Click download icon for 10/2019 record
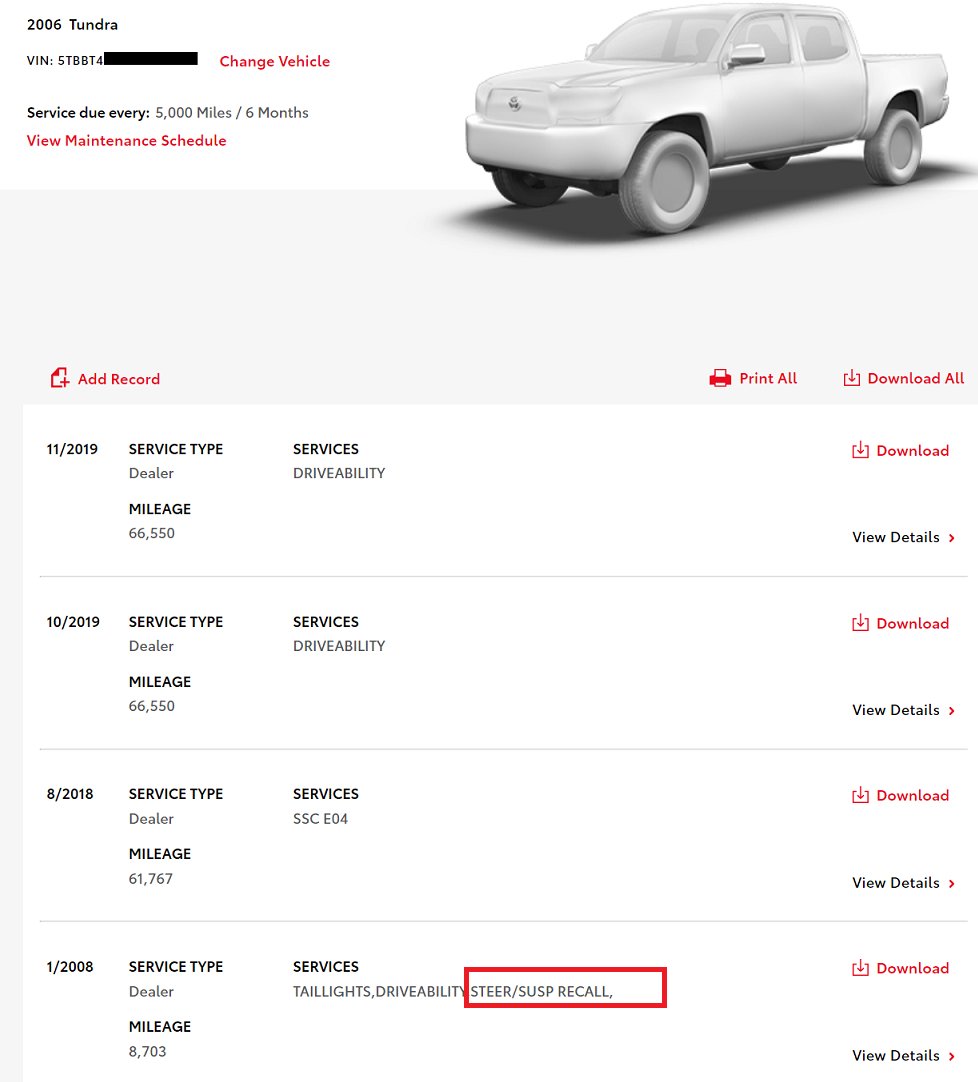The image size is (978, 1082). point(860,623)
